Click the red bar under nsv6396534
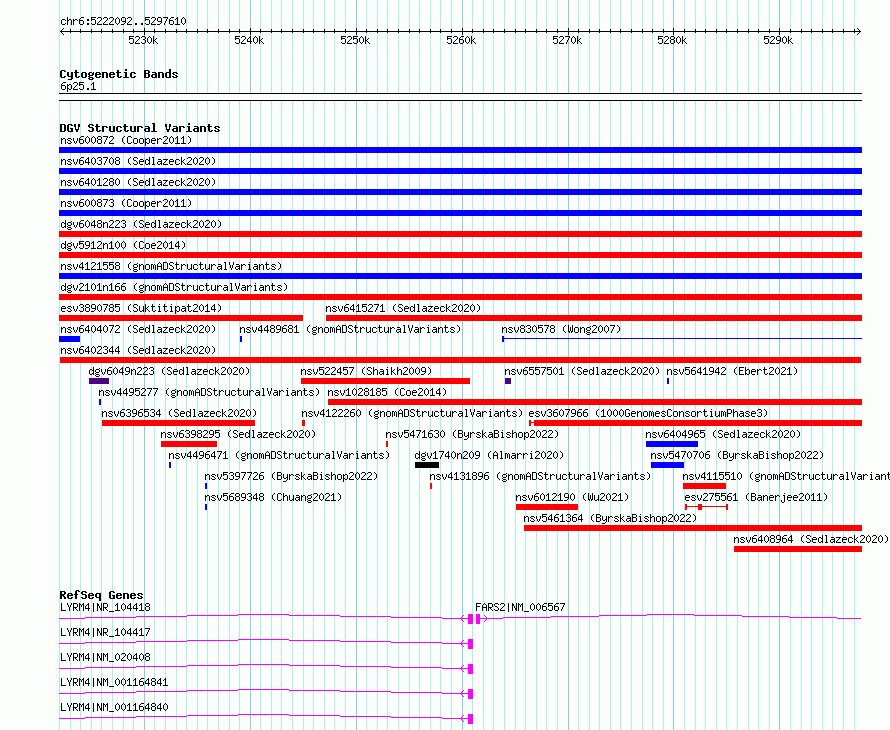The width and height of the screenshot is (890, 730). (178, 423)
